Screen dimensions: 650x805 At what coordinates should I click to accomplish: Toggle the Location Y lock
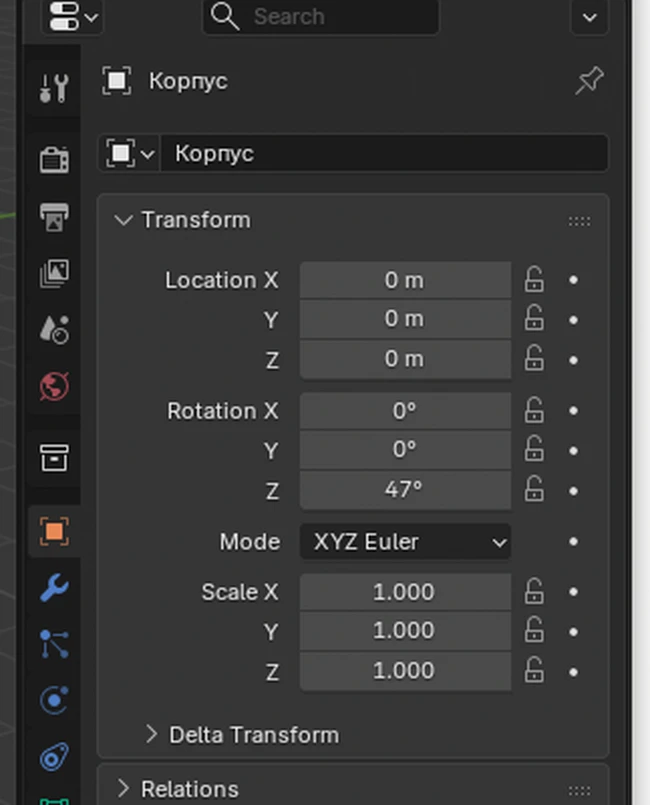534,318
